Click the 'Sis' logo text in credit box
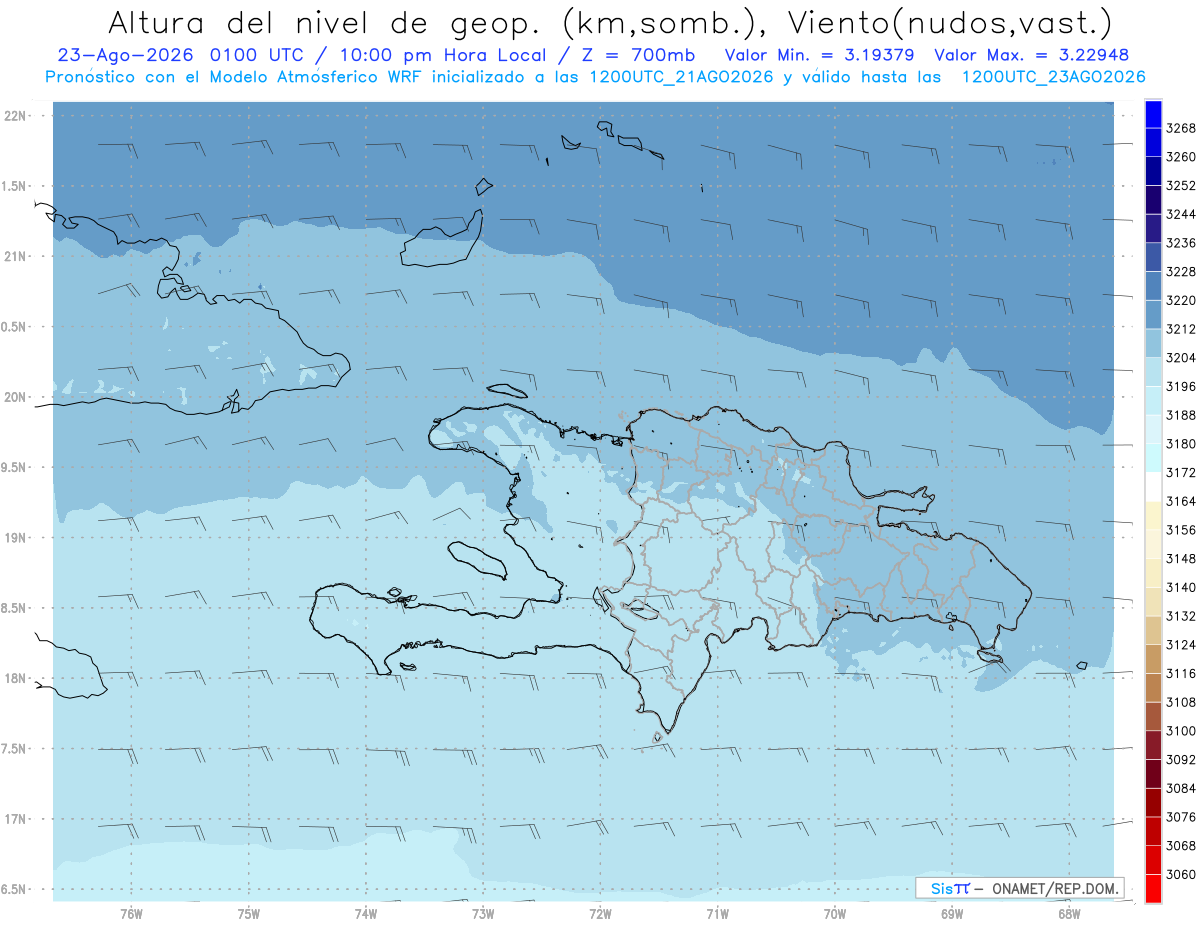 tap(941, 888)
